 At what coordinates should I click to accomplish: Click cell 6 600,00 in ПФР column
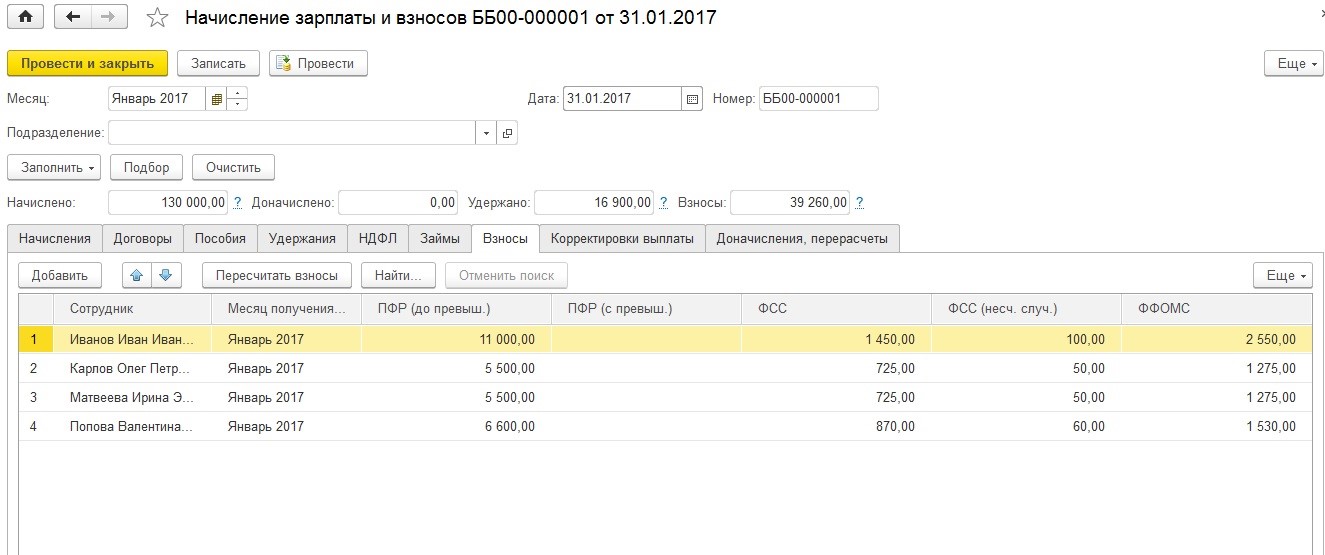[x=456, y=426]
